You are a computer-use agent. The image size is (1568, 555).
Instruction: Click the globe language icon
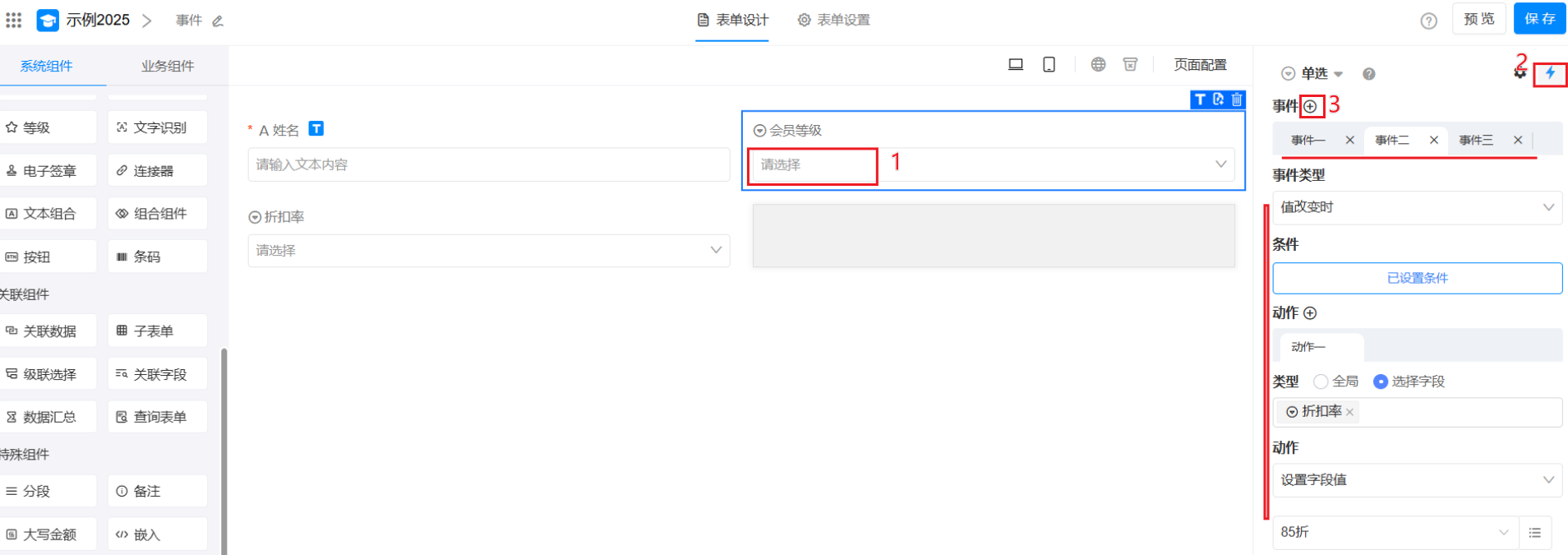[x=1098, y=65]
